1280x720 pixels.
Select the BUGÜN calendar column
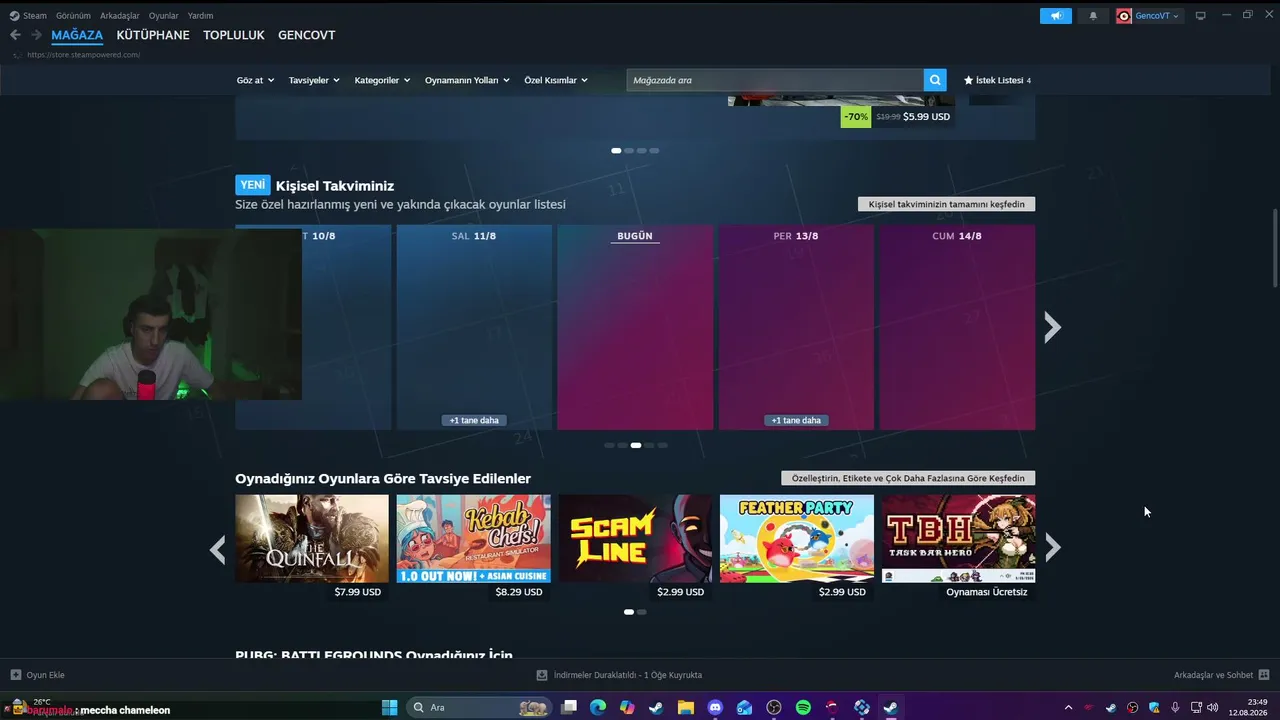635,327
